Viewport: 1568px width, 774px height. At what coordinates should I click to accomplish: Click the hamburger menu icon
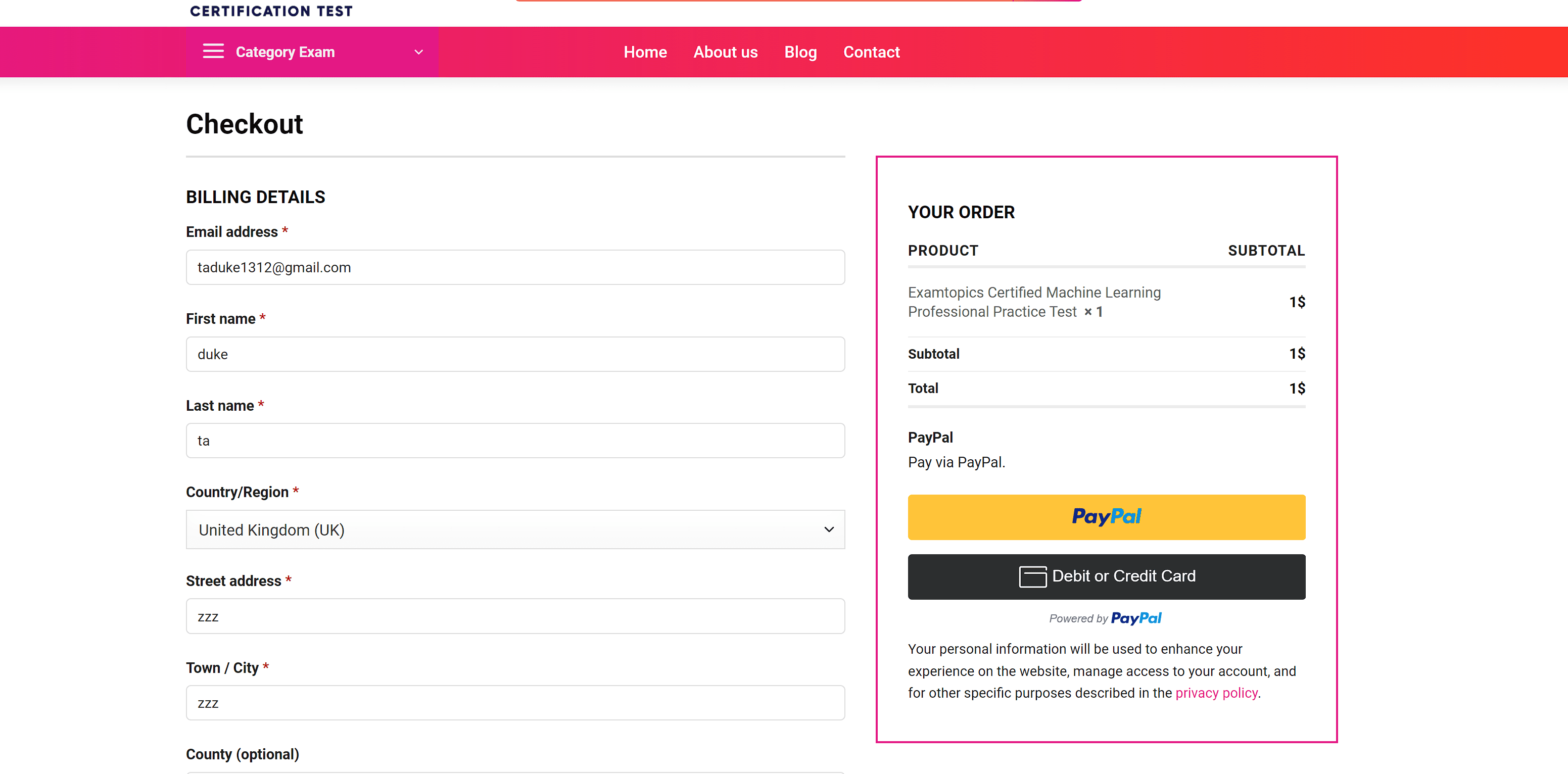click(x=213, y=52)
